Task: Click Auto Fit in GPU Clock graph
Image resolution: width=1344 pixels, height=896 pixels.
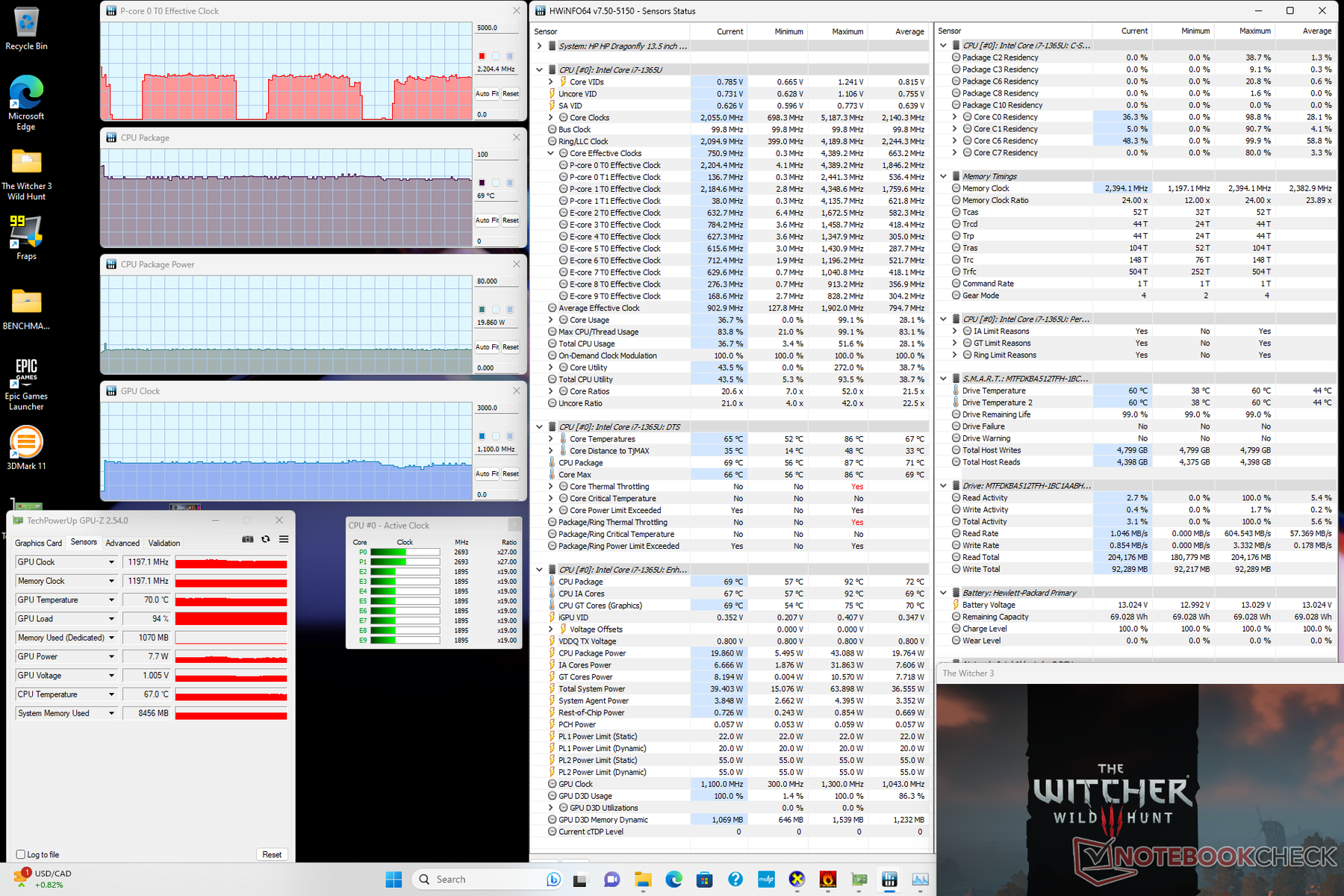Action: (487, 474)
